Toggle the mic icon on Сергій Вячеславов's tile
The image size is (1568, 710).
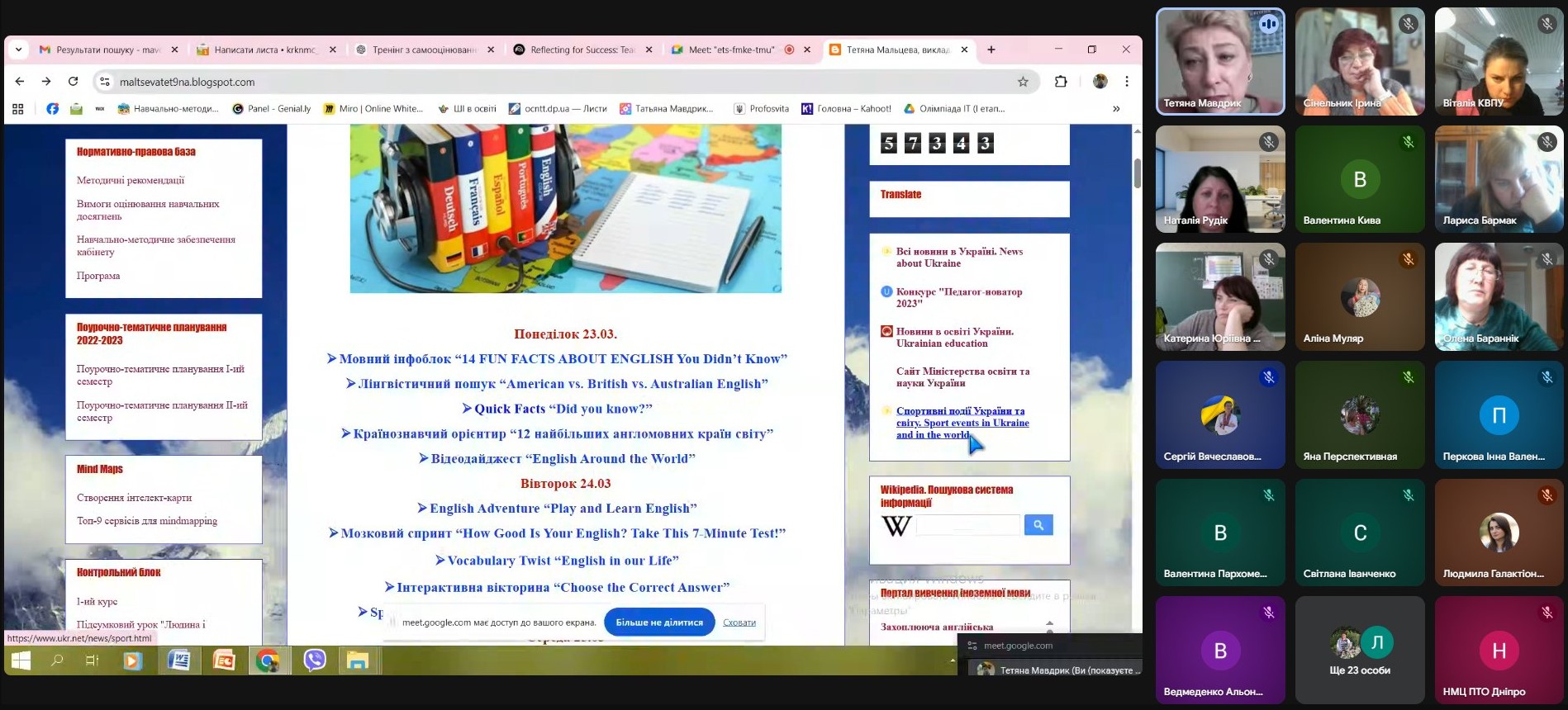1269,377
